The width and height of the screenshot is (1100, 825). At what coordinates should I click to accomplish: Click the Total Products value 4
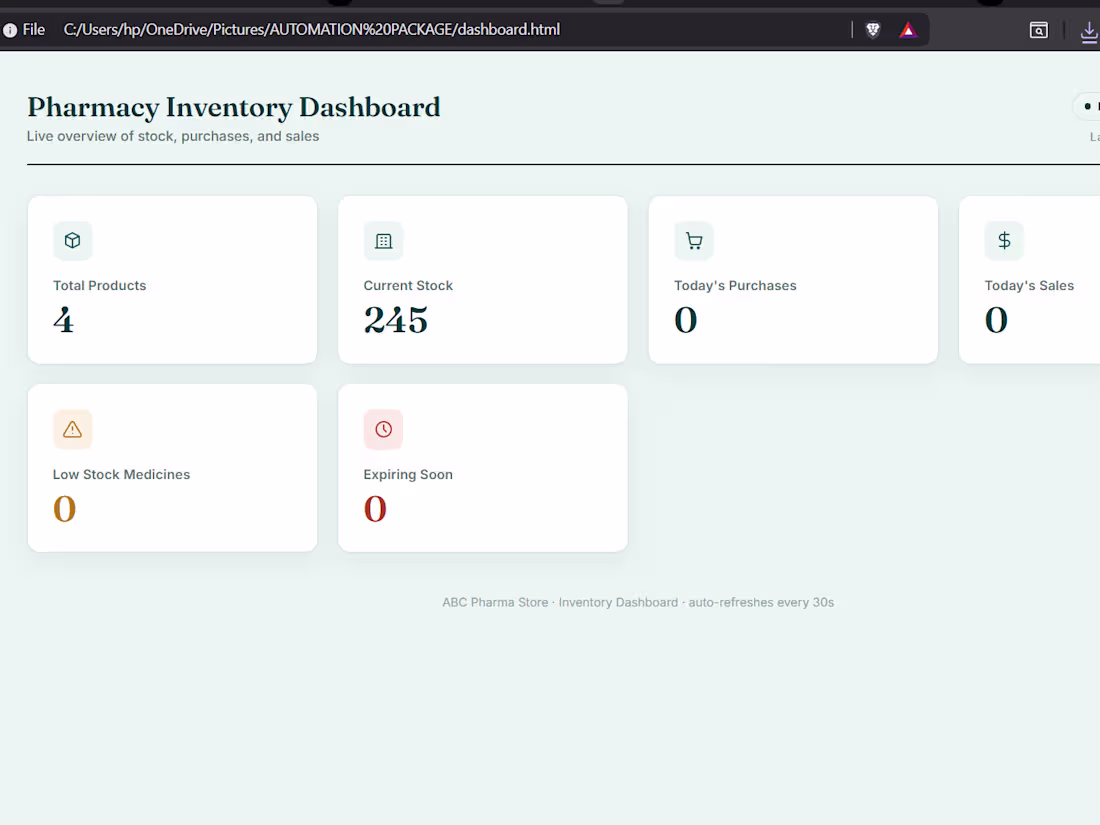[x=63, y=320]
